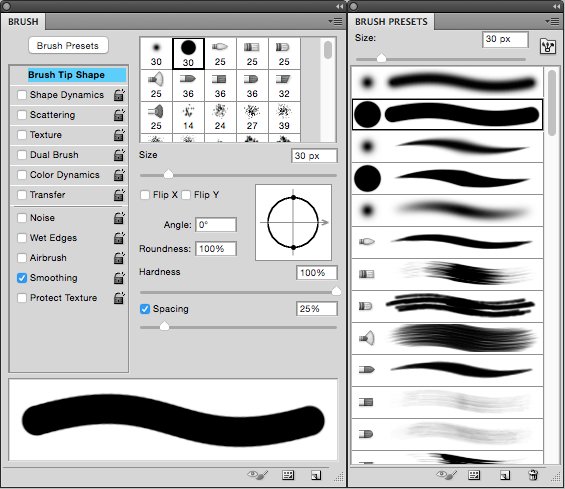Check the Flip Y option
Viewport: 565px width, 489px height.
click(x=186, y=195)
